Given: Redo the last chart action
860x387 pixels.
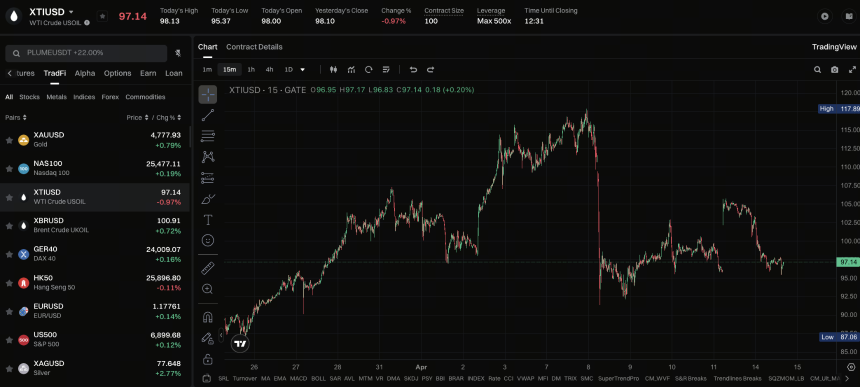Looking at the screenshot, I should [x=431, y=70].
